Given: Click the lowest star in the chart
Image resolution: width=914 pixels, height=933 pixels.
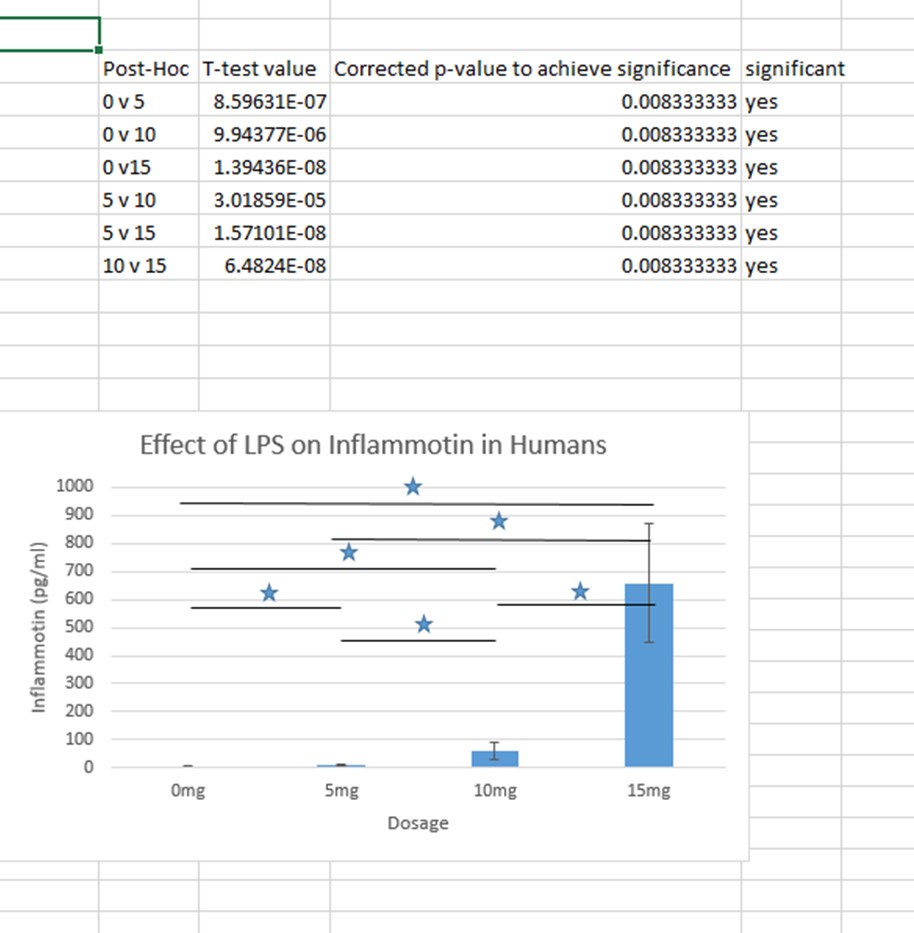Looking at the screenshot, I should 424,625.
